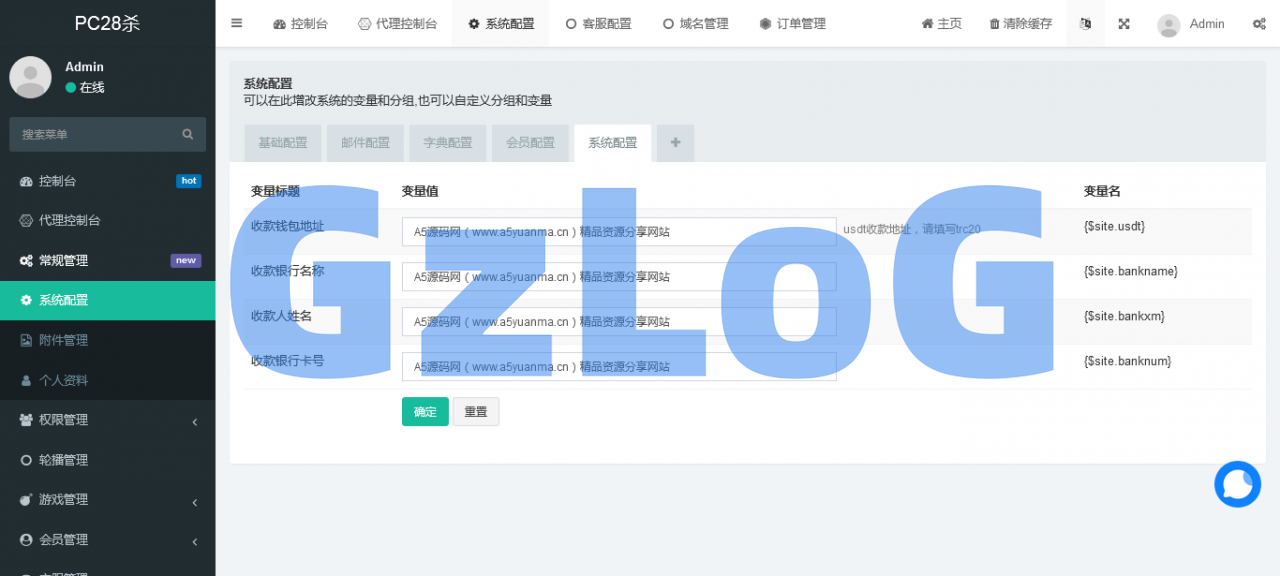Click the 在线 online status text
This screenshot has height=576, width=1280.
pyautogui.click(x=92, y=88)
